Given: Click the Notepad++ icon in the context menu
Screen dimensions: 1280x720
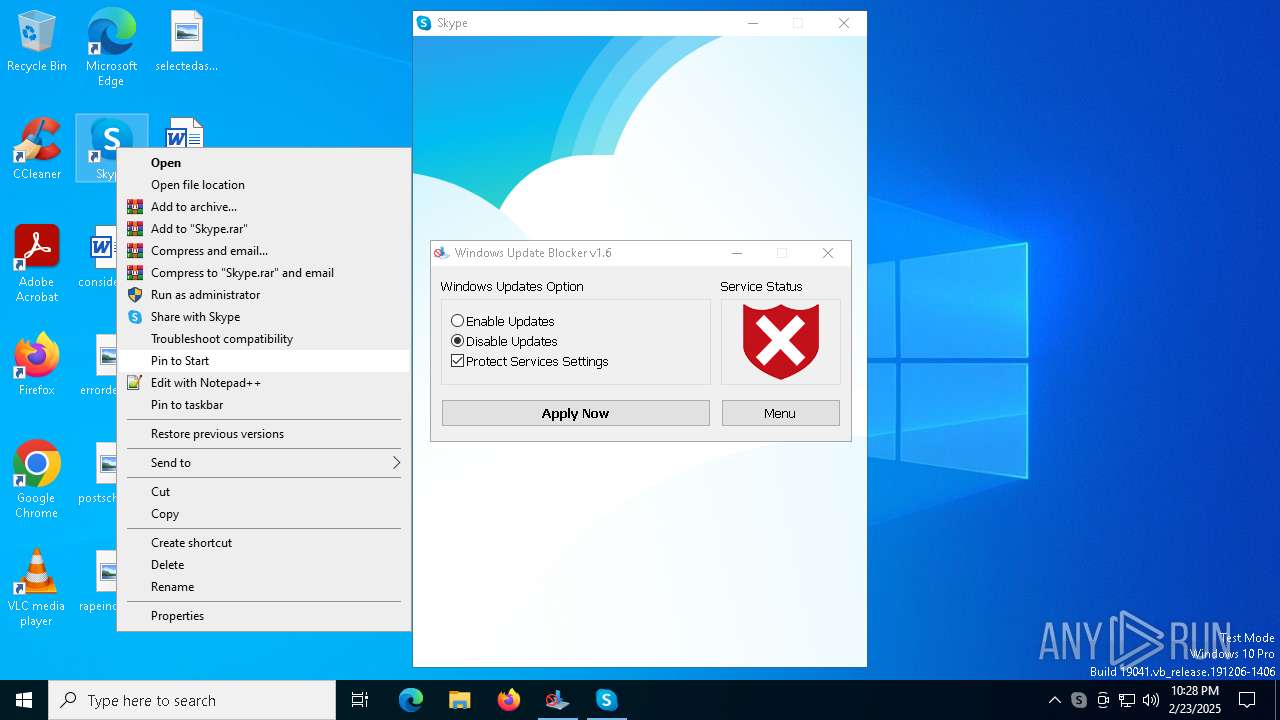Looking at the screenshot, I should pyautogui.click(x=135, y=383).
